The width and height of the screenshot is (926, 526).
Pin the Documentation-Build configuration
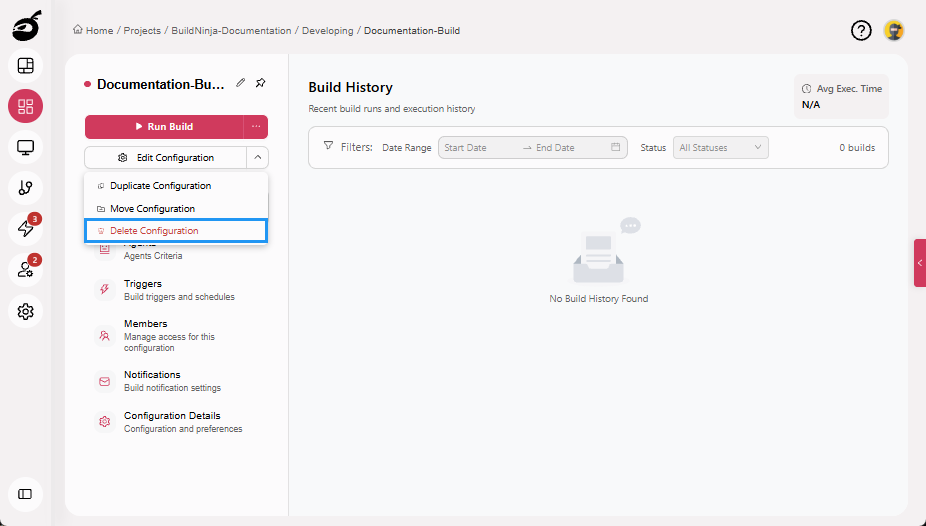pyautogui.click(x=260, y=83)
